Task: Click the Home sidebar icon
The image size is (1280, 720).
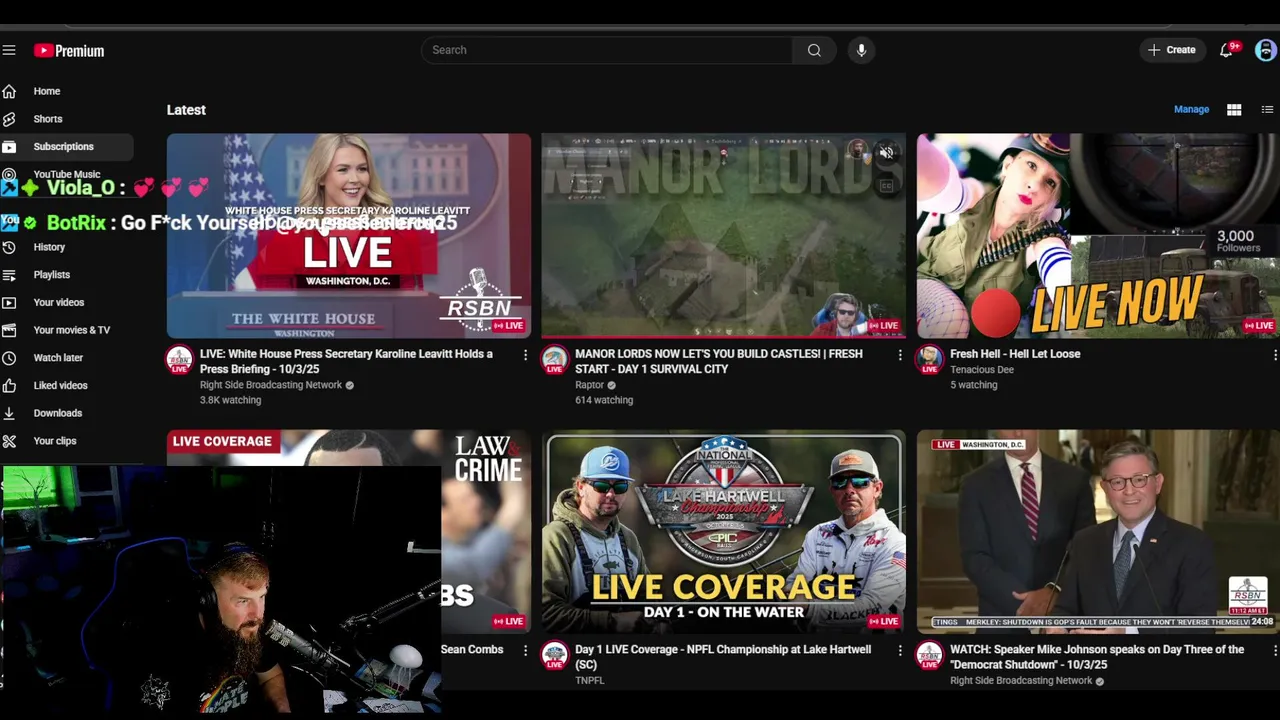Action: [9, 91]
